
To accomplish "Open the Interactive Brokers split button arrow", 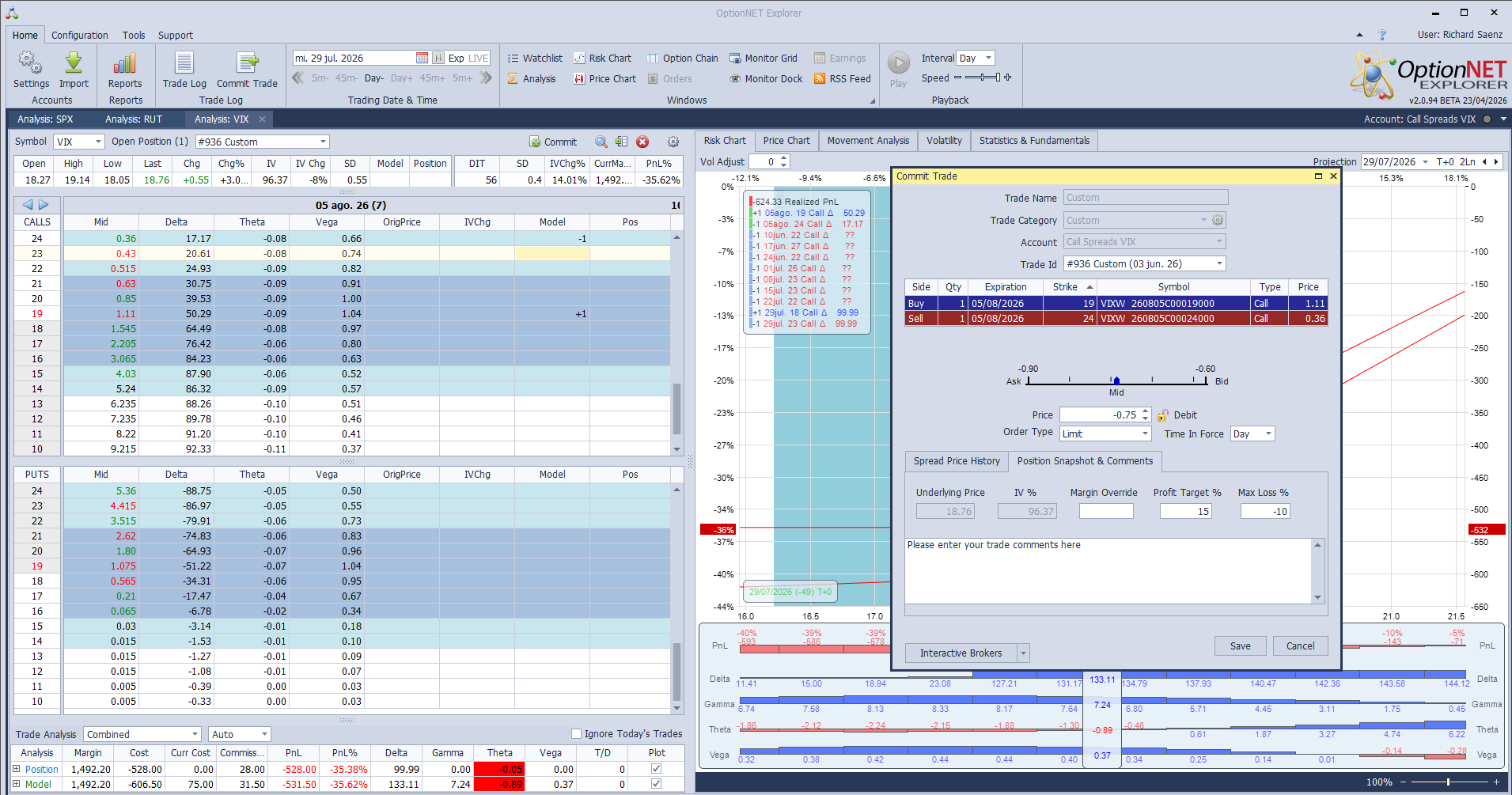I will click(x=1023, y=653).
